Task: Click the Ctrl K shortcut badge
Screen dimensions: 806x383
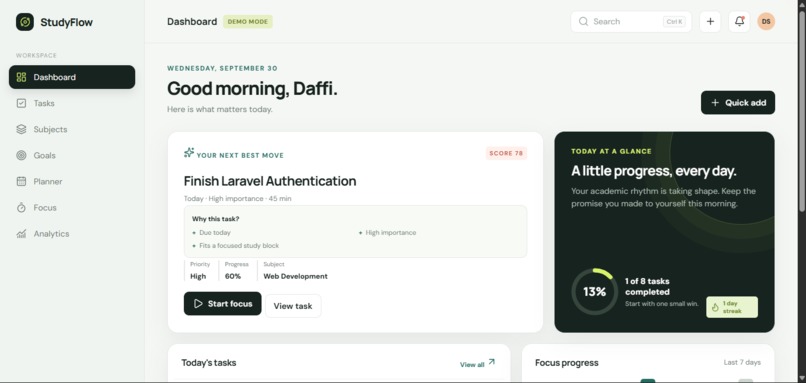Action: [x=674, y=22]
